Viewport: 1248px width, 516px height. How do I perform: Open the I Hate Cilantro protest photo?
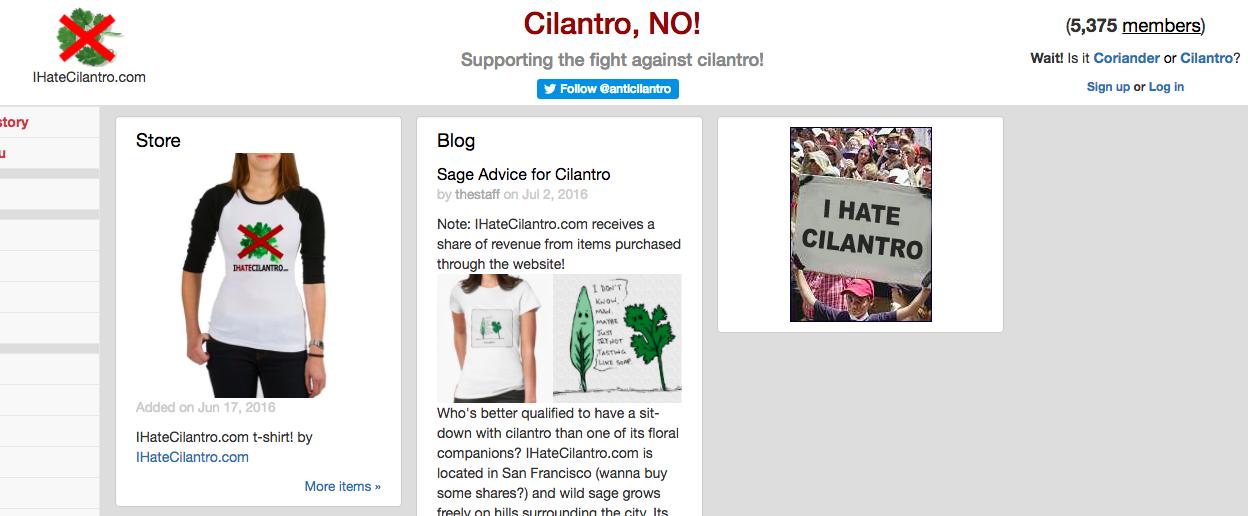860,224
